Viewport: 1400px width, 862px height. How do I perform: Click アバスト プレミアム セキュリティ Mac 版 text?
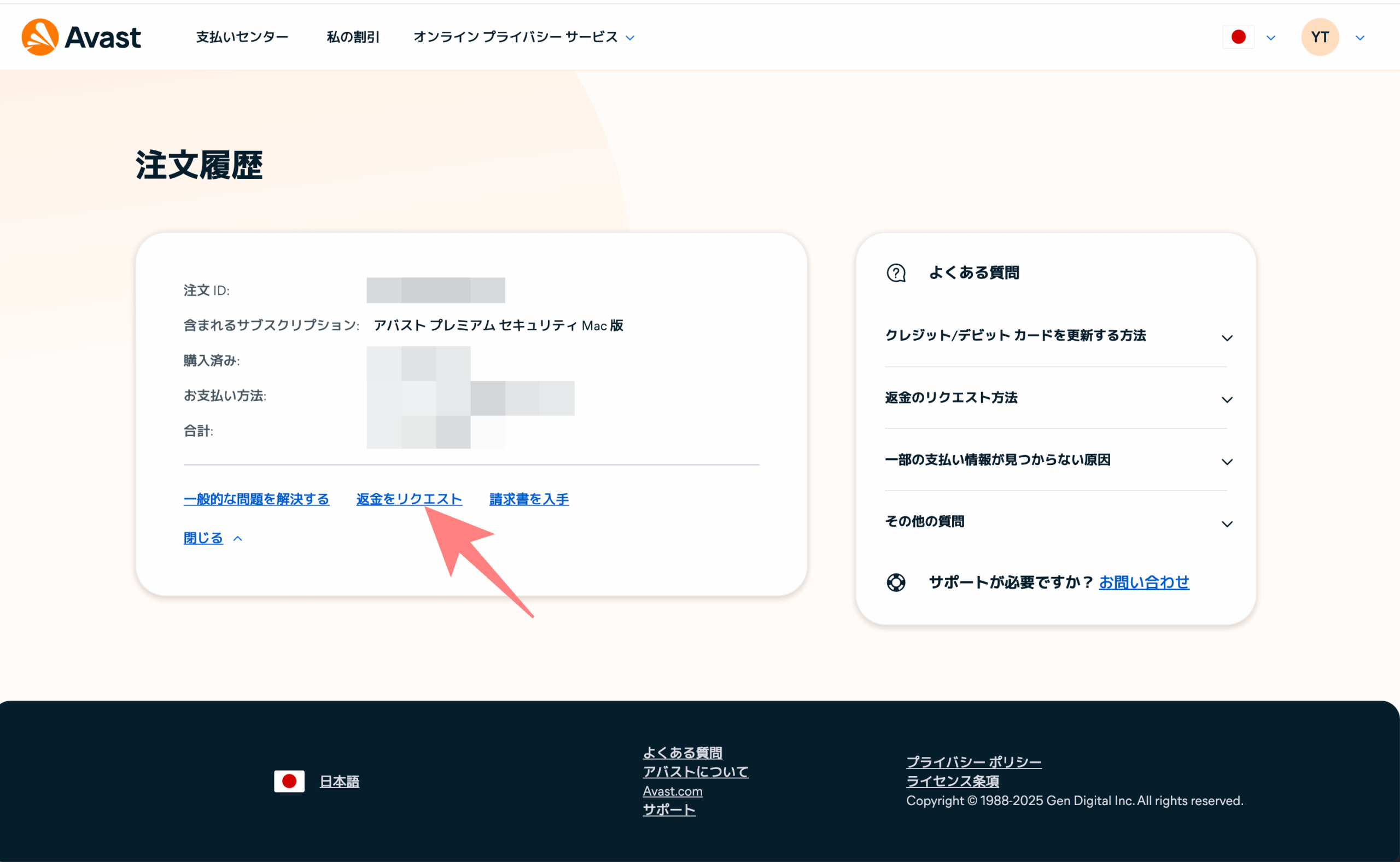click(498, 325)
